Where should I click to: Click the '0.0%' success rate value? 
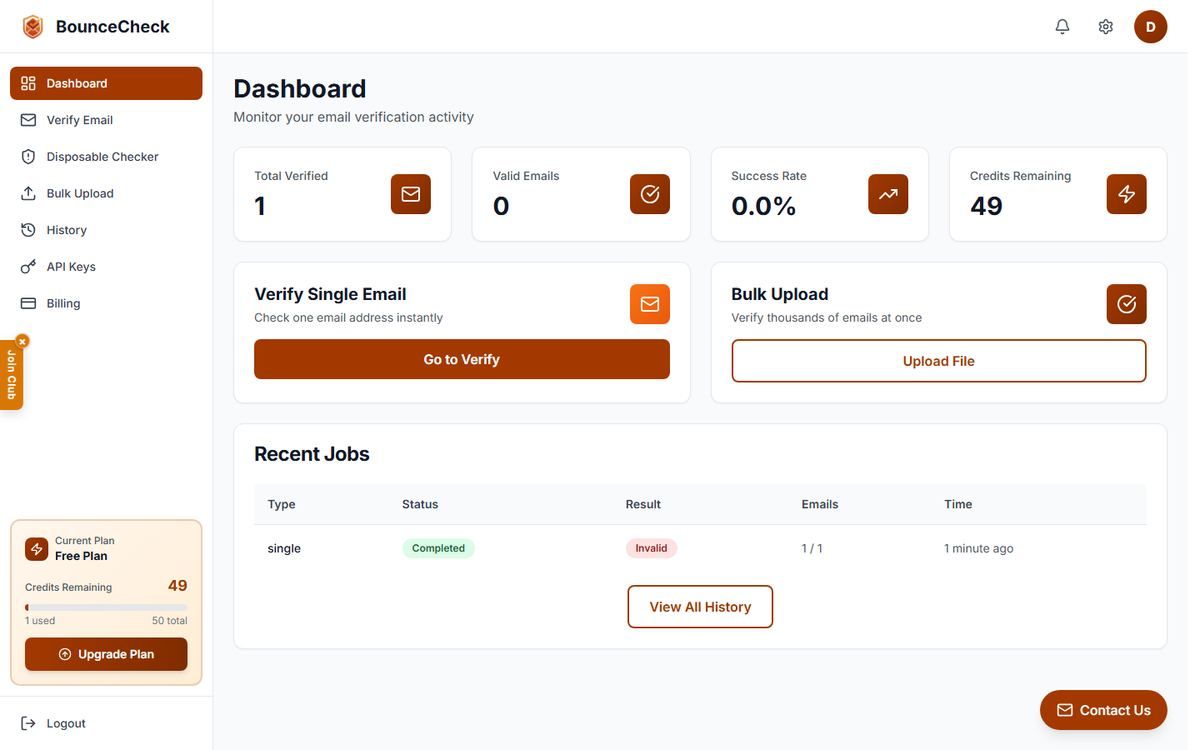pos(764,206)
